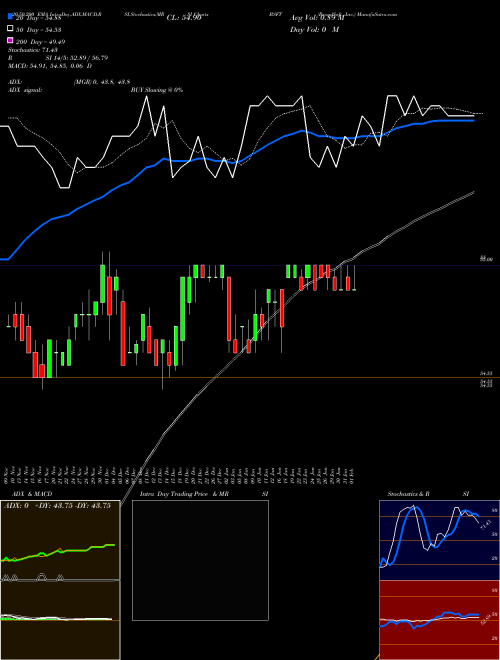Click the 54.55 orange support level label

point(486,373)
